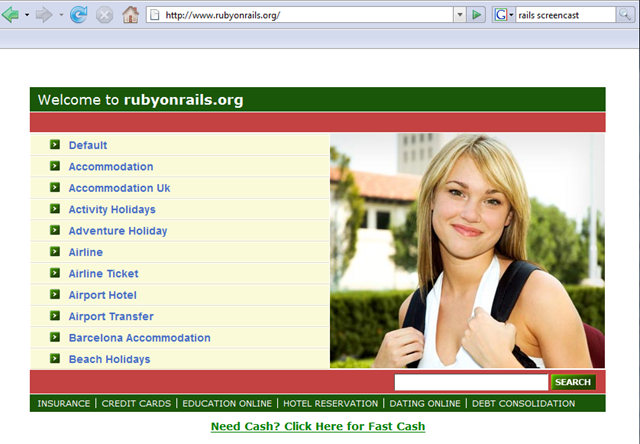Open the Activity Holidays link

click(112, 209)
